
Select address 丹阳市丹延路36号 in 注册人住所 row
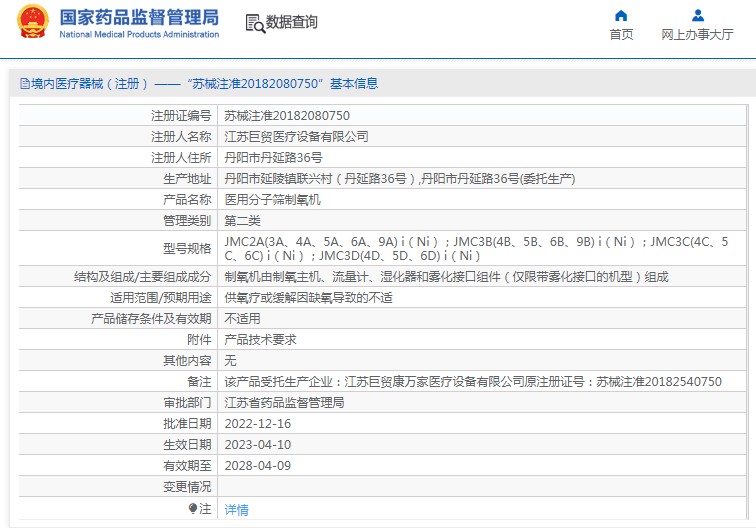click(273, 158)
